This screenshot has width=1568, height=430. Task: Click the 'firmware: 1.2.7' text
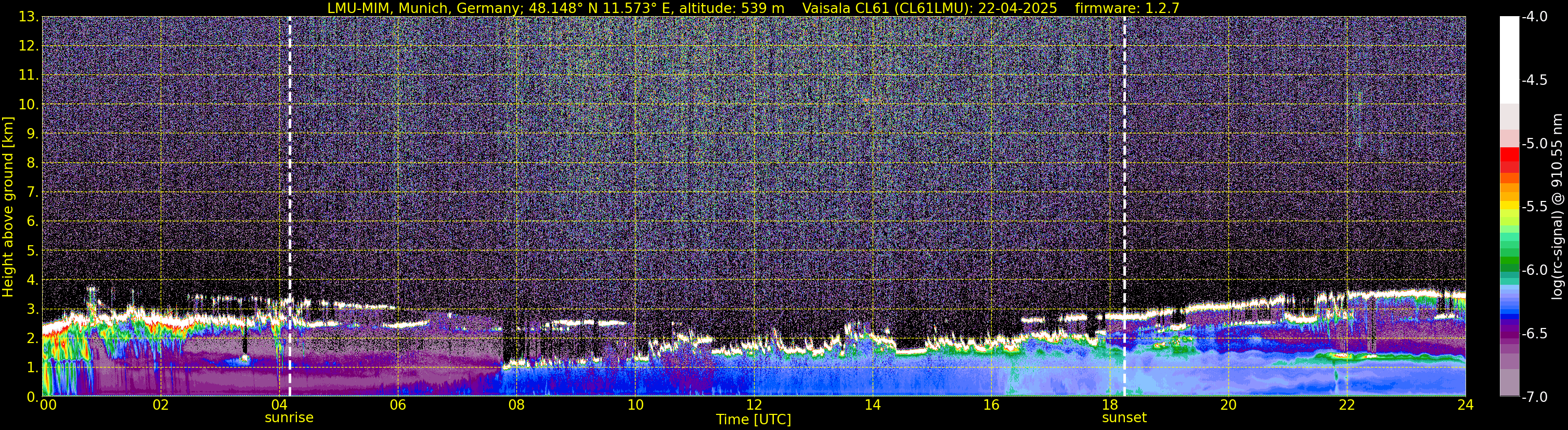coord(1128,8)
